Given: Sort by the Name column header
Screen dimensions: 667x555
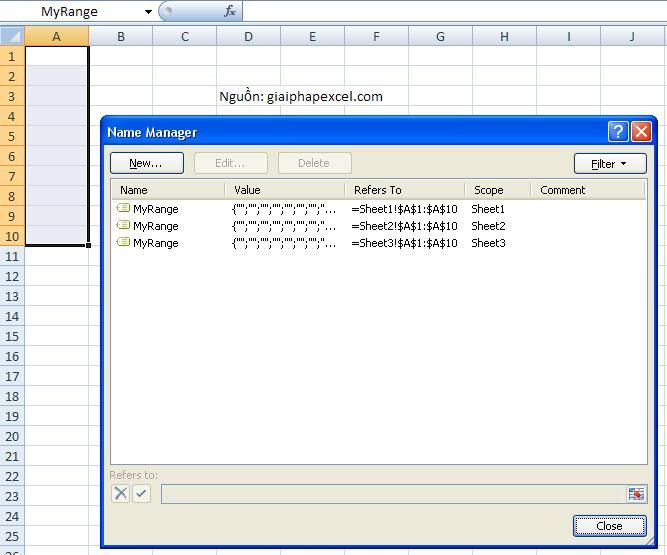Looking at the screenshot, I should (168, 190).
